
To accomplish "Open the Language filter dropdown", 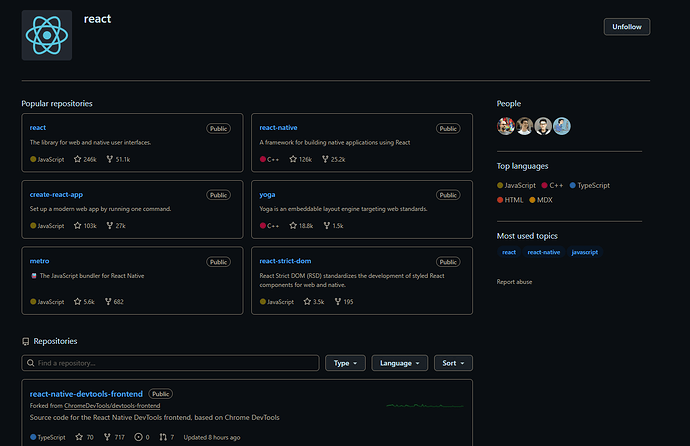I will tap(400, 363).
